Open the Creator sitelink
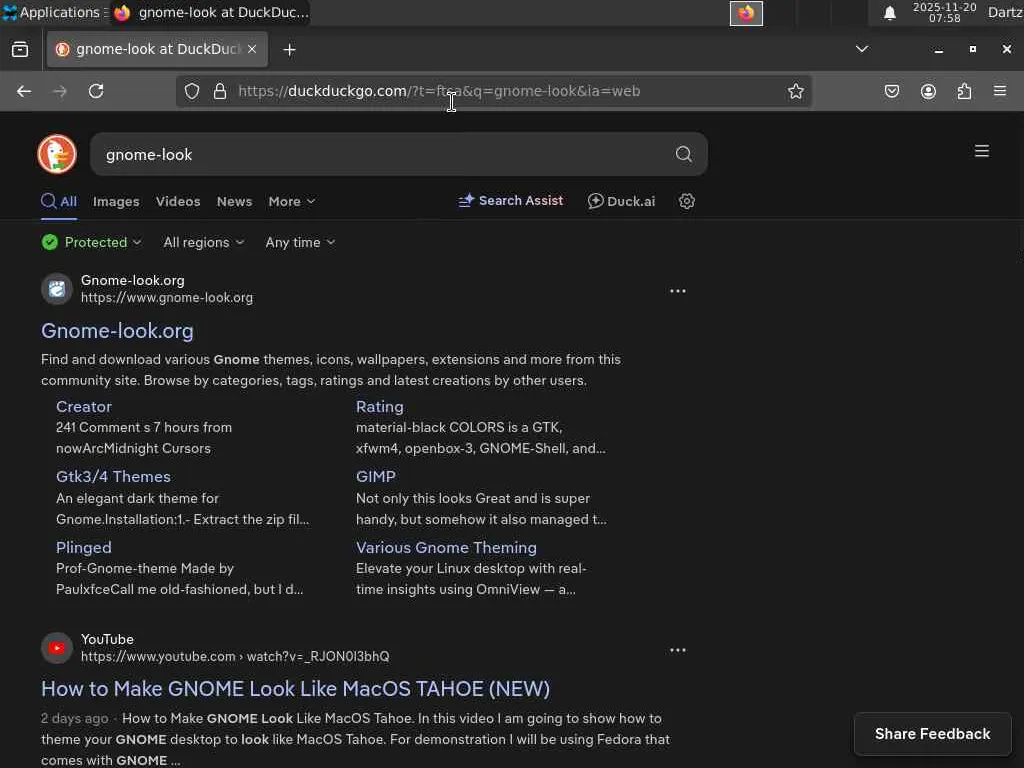Screen dimensions: 1024x768 [84, 406]
